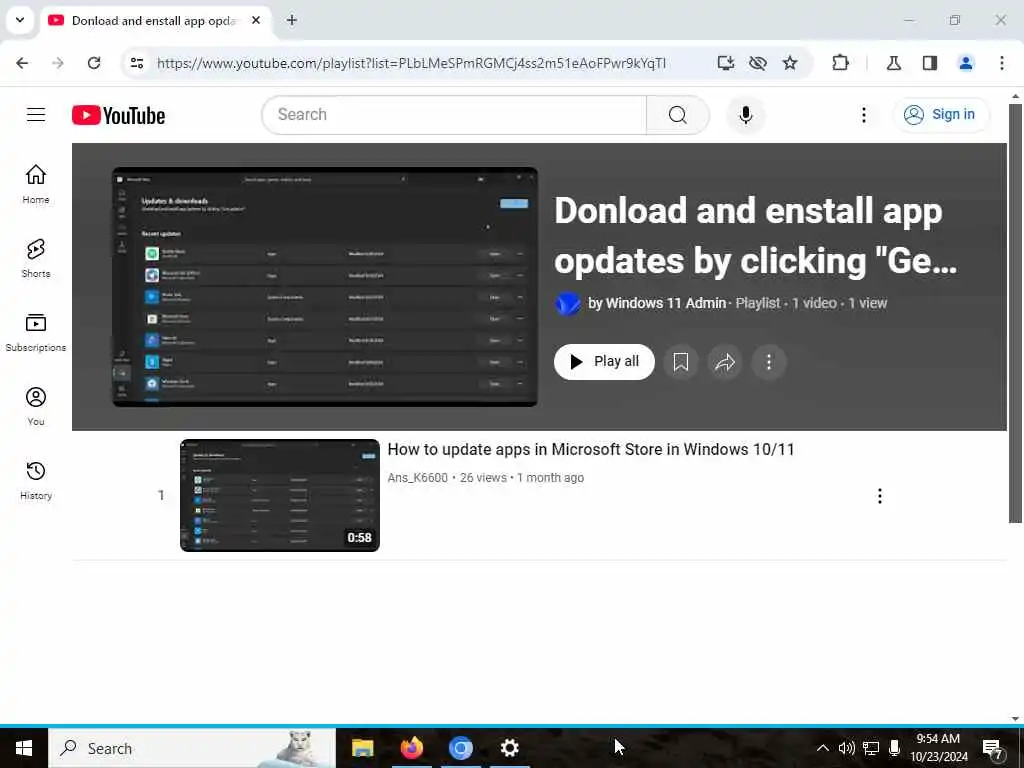Viewport: 1024px width, 768px height.
Task: Open Shorts from sidebar
Action: pyautogui.click(x=36, y=258)
